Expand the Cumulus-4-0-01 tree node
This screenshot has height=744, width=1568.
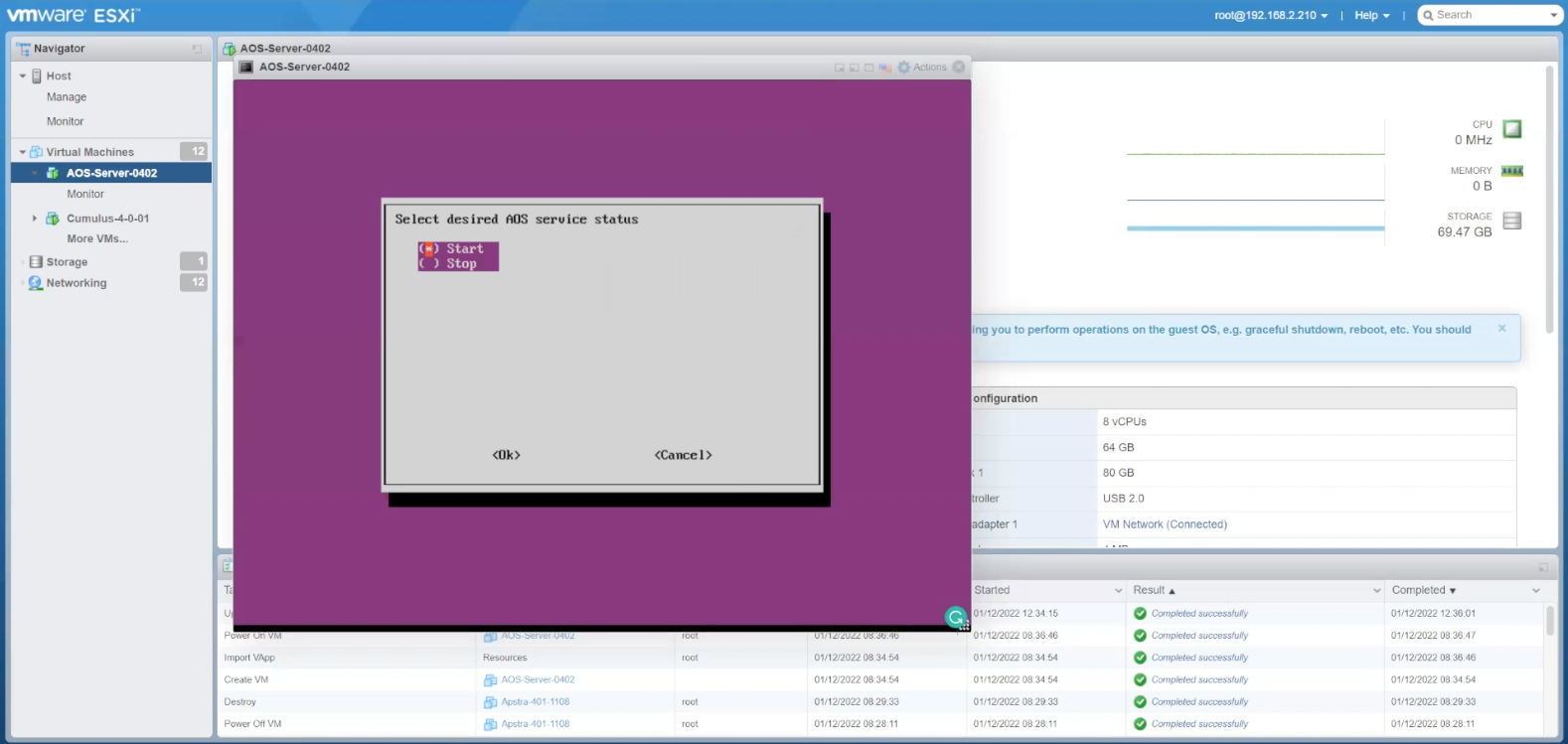pyautogui.click(x=35, y=219)
